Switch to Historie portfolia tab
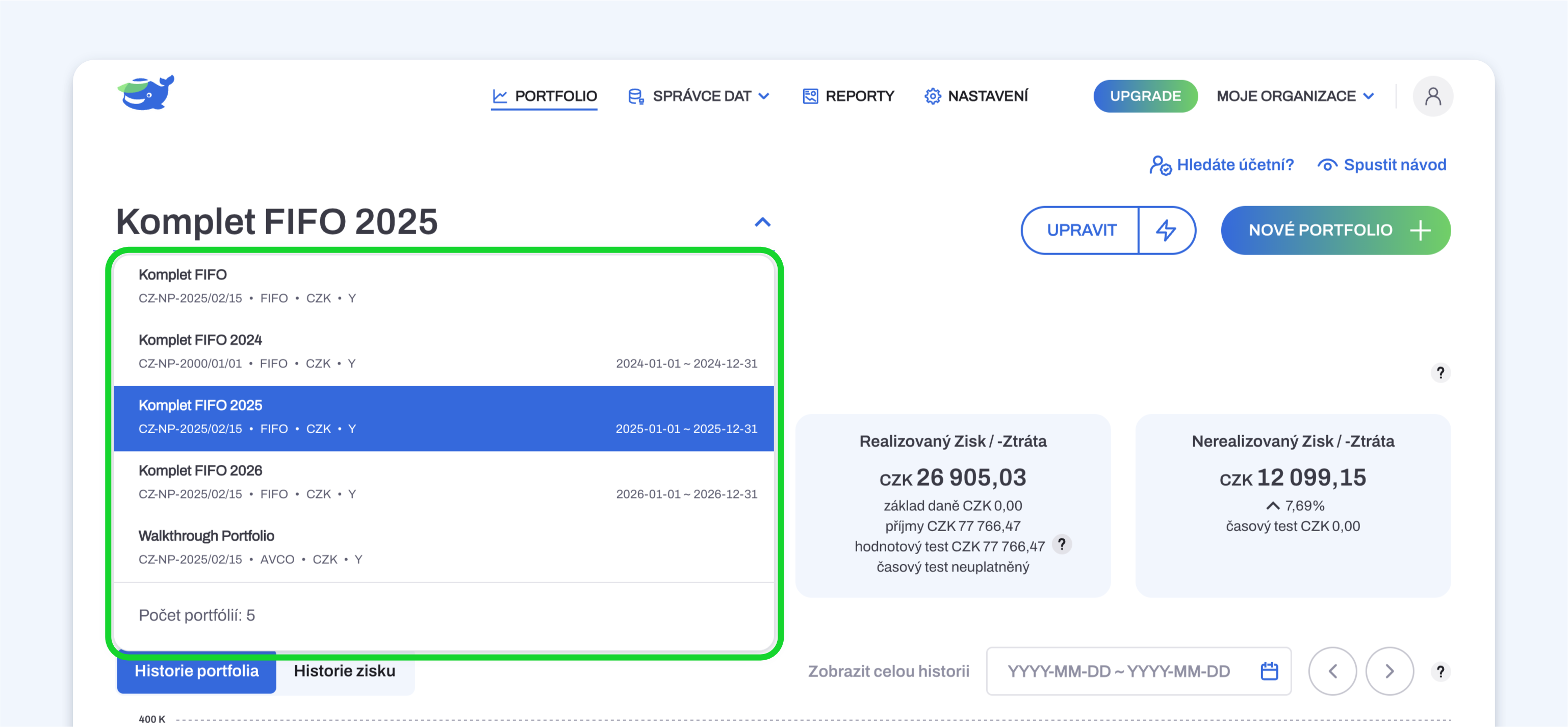 click(x=197, y=671)
